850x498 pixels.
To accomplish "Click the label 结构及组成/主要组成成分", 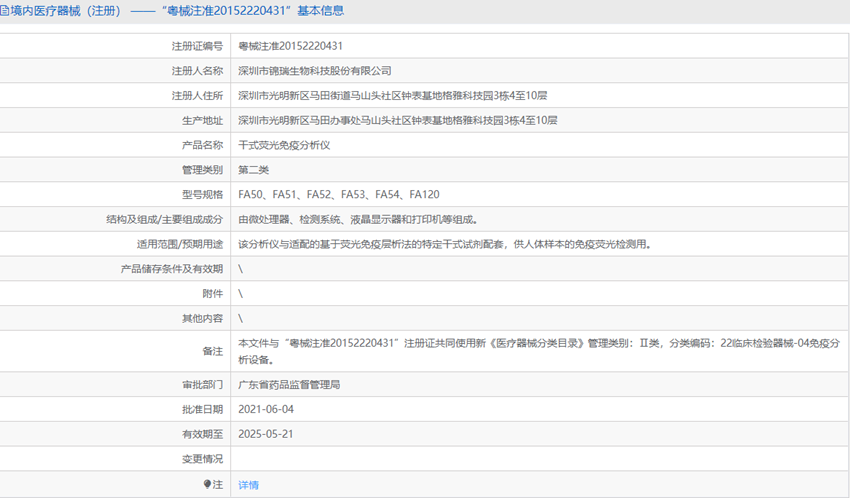I will click(x=164, y=219).
